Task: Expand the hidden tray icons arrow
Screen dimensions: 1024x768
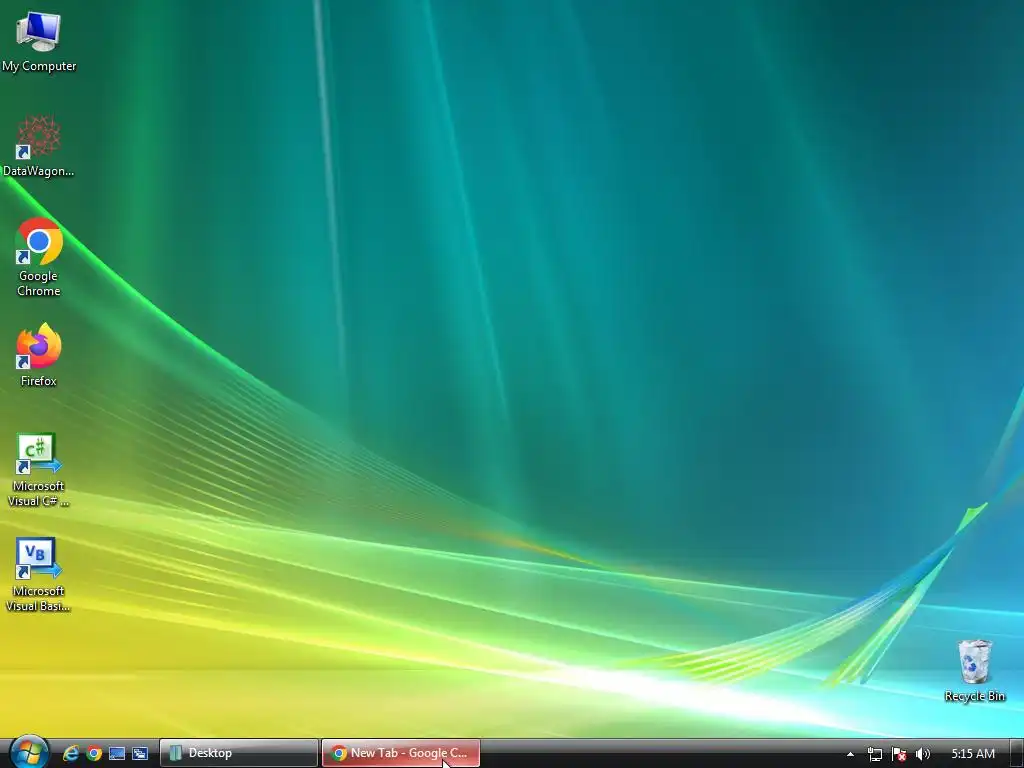Action: pyautogui.click(x=850, y=754)
